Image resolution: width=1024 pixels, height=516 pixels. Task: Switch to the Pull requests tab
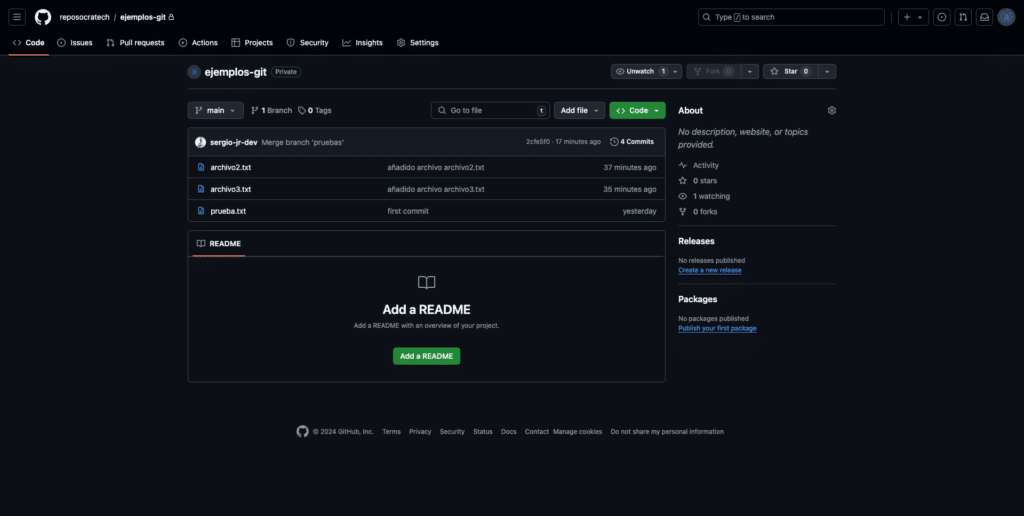pos(135,42)
